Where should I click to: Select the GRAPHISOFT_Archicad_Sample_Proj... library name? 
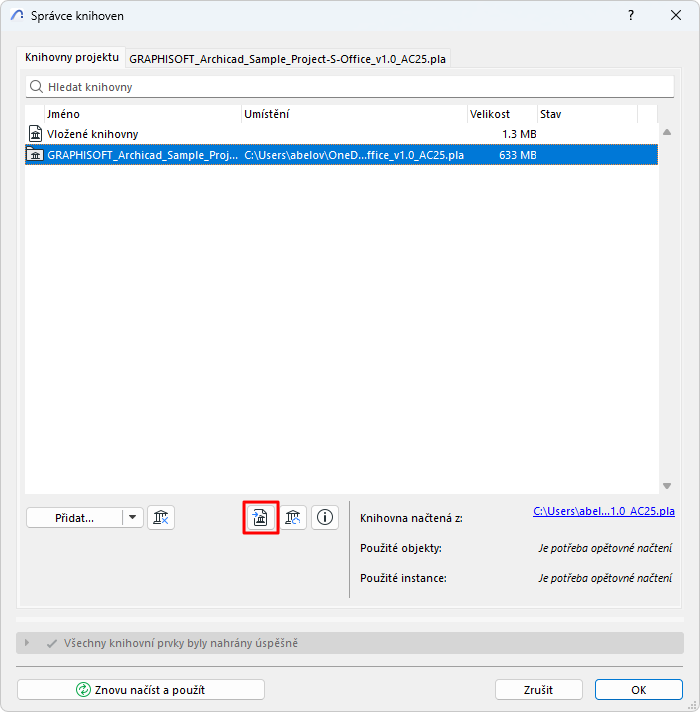click(143, 155)
